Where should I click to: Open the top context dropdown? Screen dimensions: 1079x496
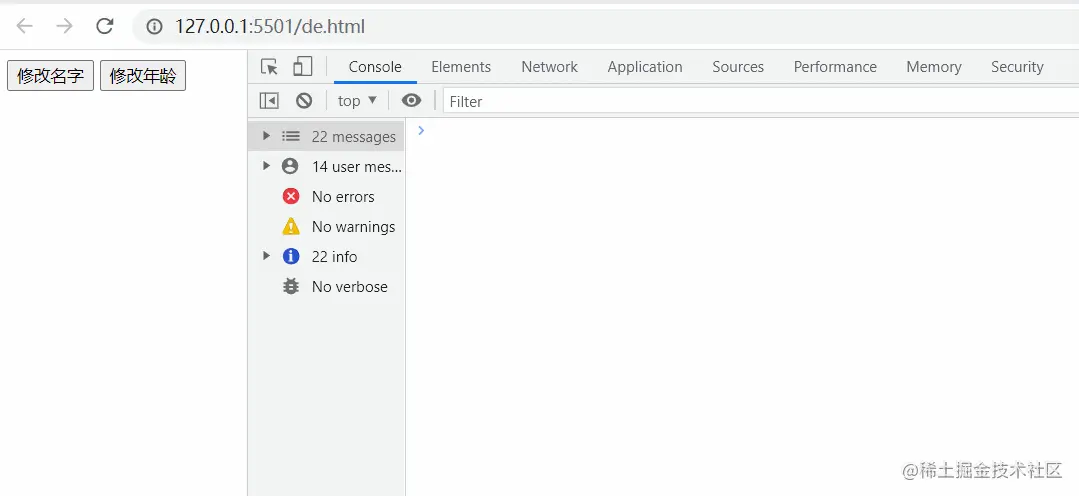pyautogui.click(x=357, y=101)
